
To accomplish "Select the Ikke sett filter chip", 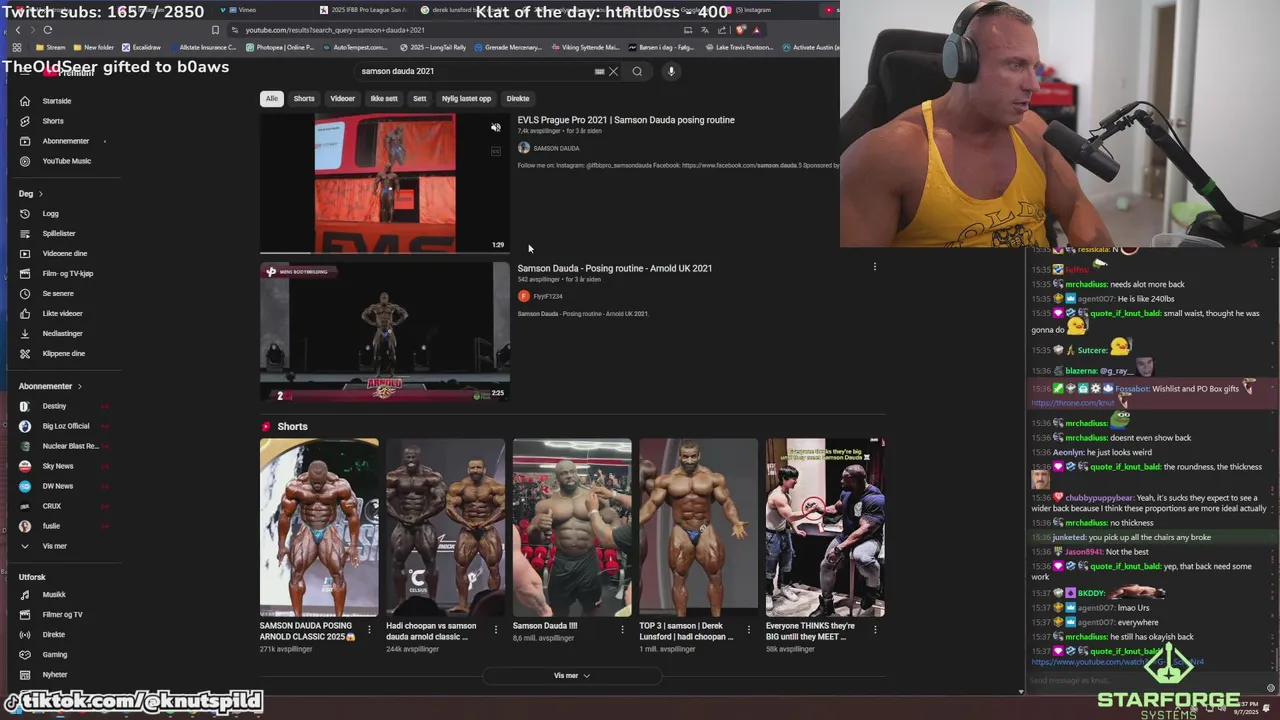I will [384, 98].
